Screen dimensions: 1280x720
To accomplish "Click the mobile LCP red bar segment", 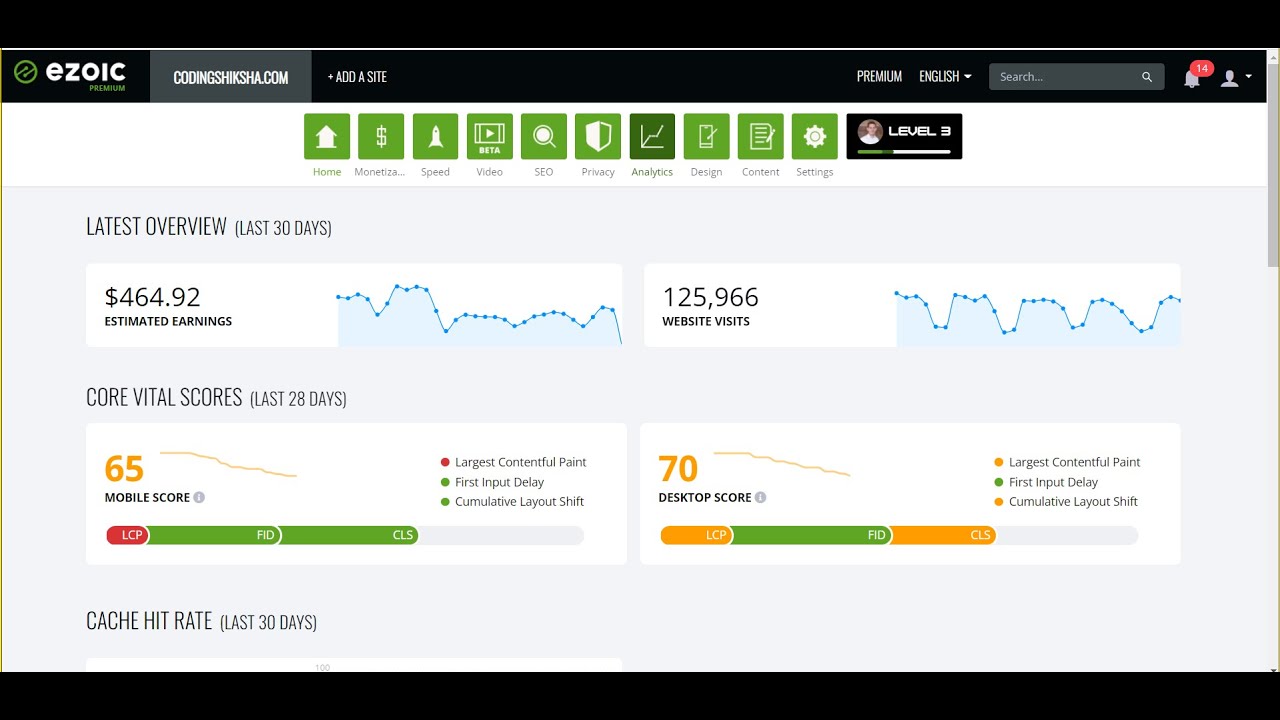I will 128,535.
